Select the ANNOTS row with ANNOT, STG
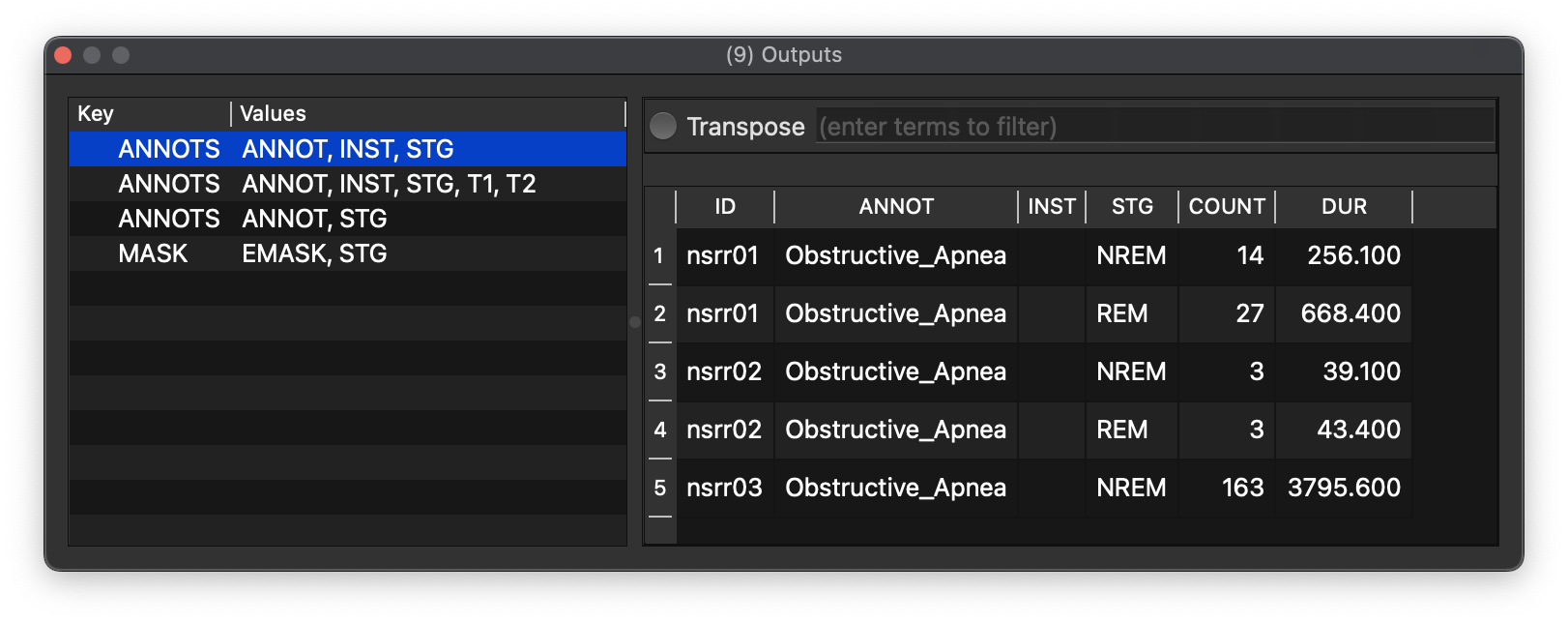 pyautogui.click(x=347, y=219)
